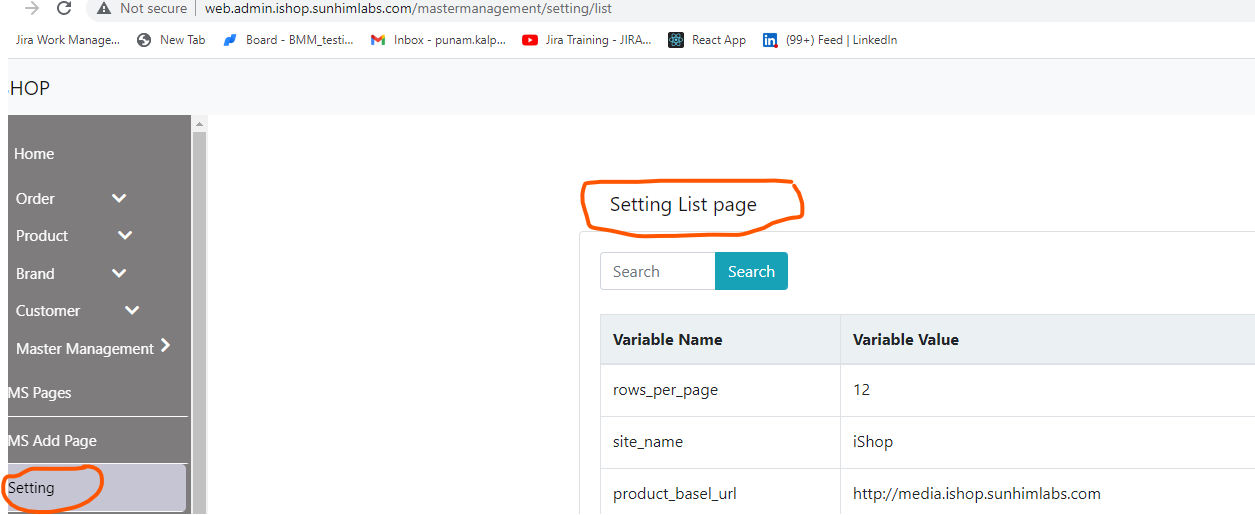Screen dimensions: 1255x515
Task: Open CMS Add Page in the sidebar
Action: point(52,441)
